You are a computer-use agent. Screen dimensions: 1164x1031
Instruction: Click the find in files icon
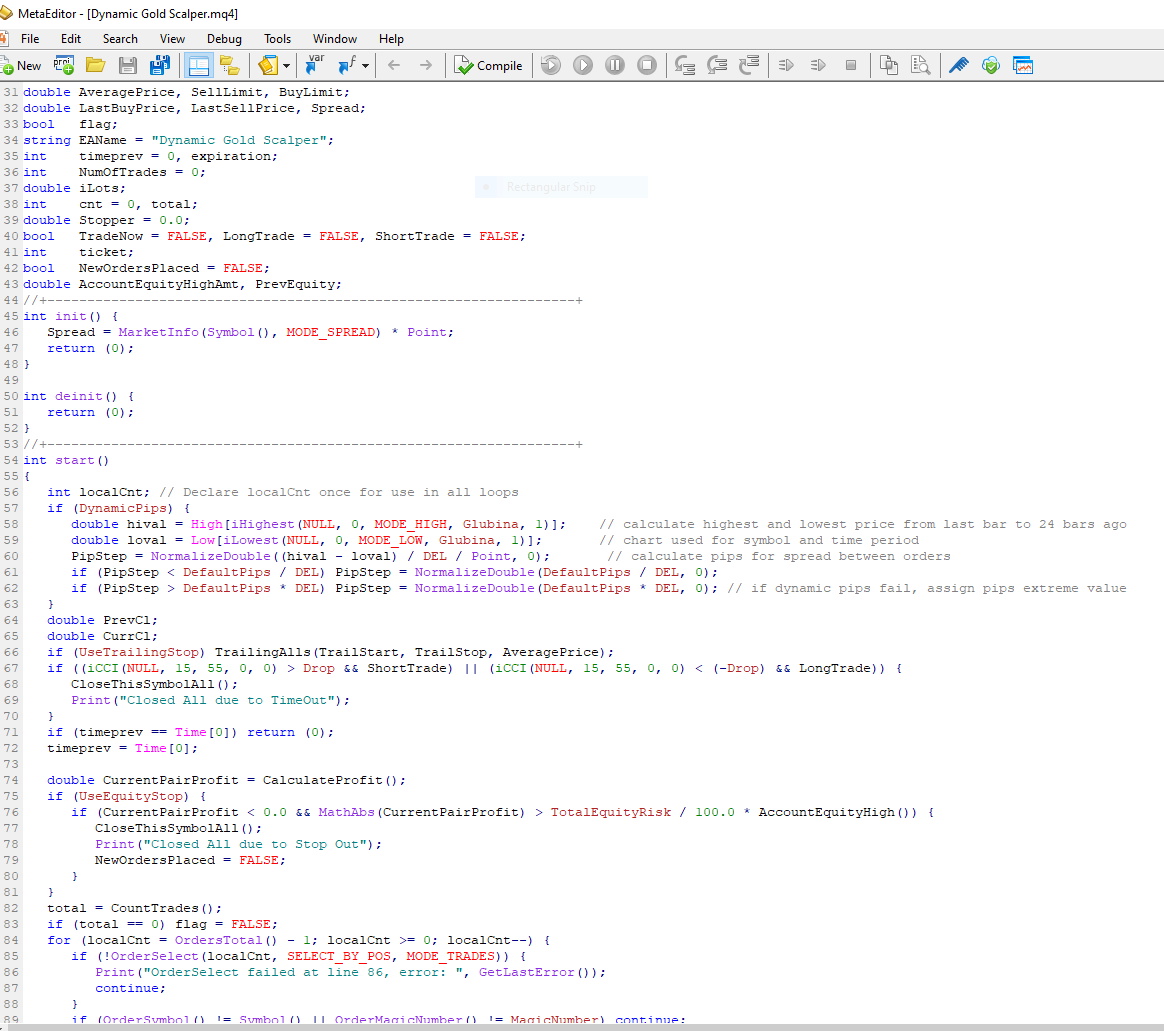pos(920,66)
